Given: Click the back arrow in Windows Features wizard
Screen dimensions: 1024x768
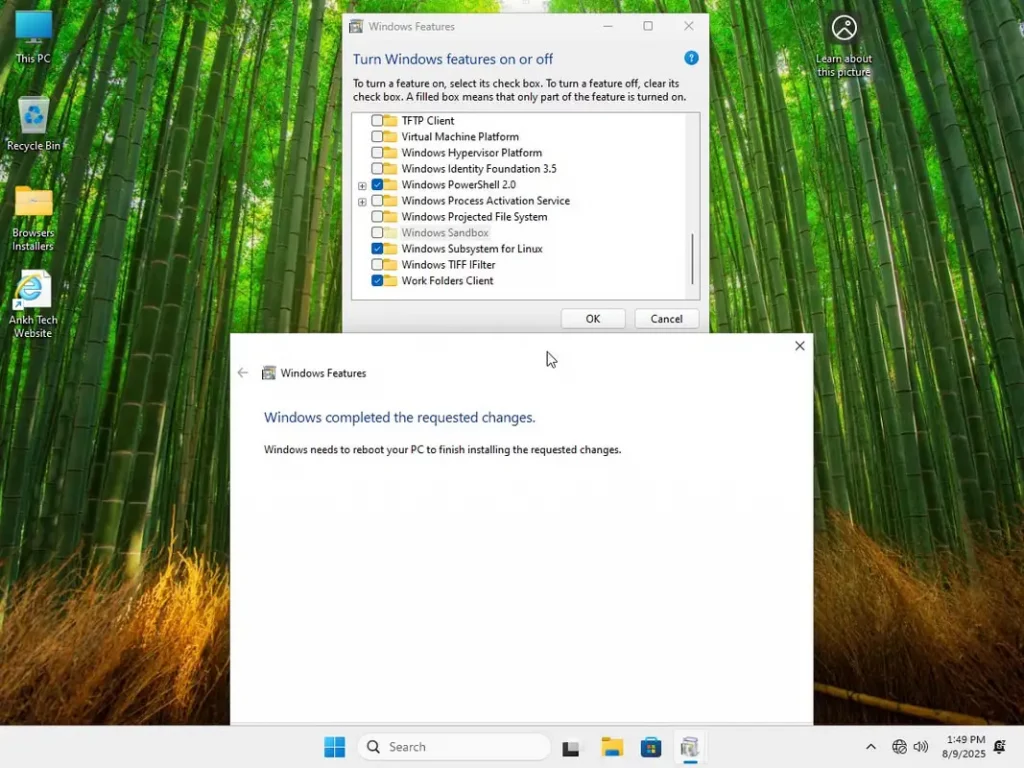Looking at the screenshot, I should [243, 373].
